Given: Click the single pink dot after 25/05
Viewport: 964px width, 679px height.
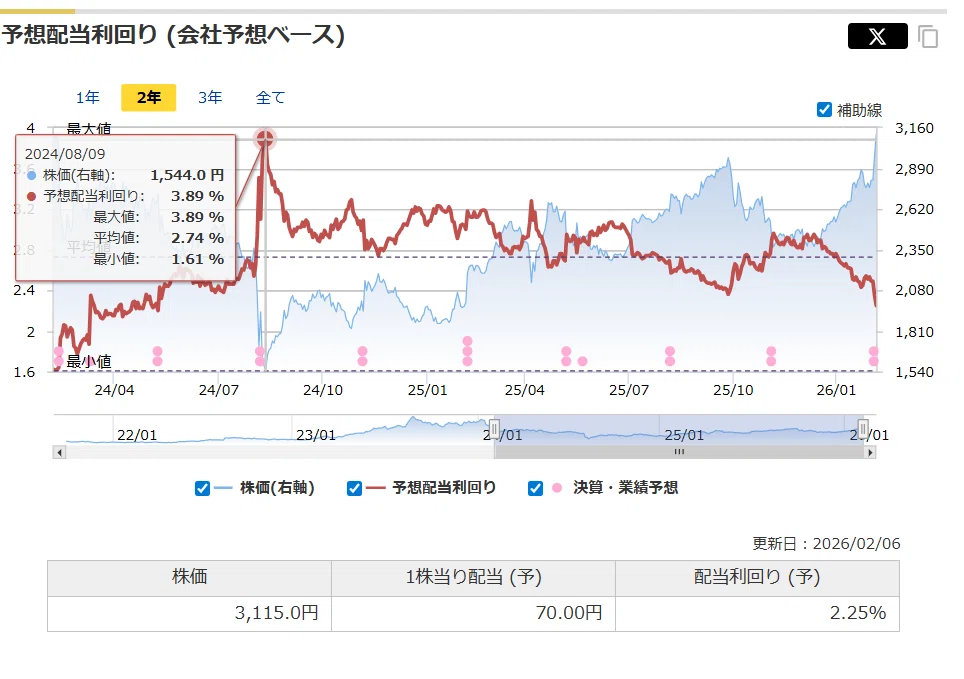Looking at the screenshot, I should pos(582,361).
